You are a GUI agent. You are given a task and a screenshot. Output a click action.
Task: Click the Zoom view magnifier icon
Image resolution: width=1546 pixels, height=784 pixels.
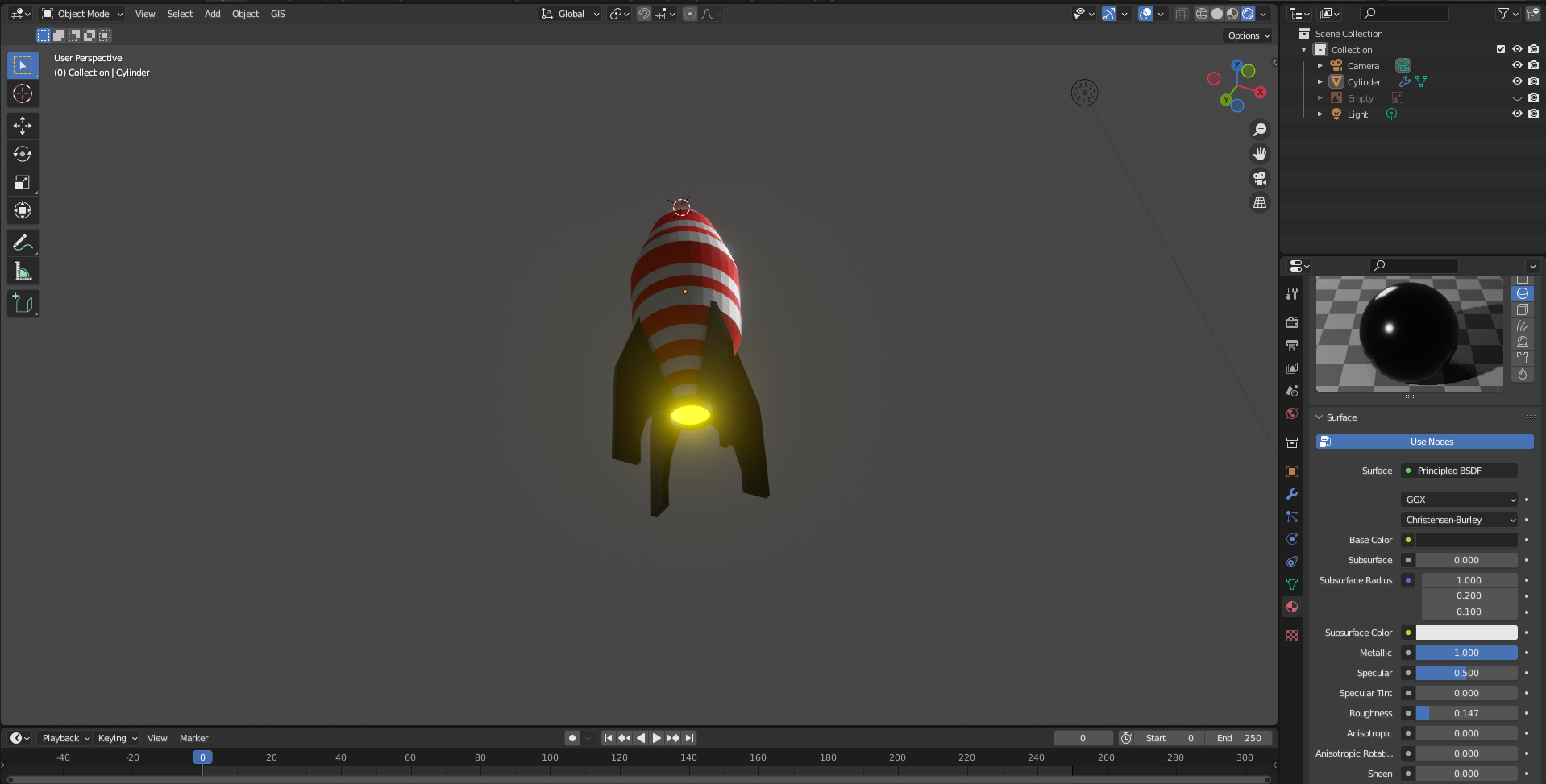click(1260, 130)
